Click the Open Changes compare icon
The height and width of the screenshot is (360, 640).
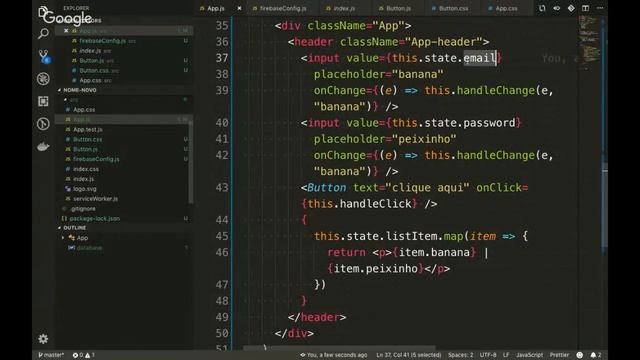(542, 8)
